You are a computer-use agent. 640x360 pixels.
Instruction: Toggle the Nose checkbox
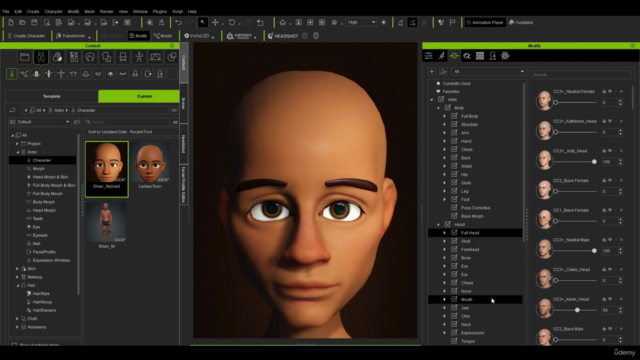454,291
